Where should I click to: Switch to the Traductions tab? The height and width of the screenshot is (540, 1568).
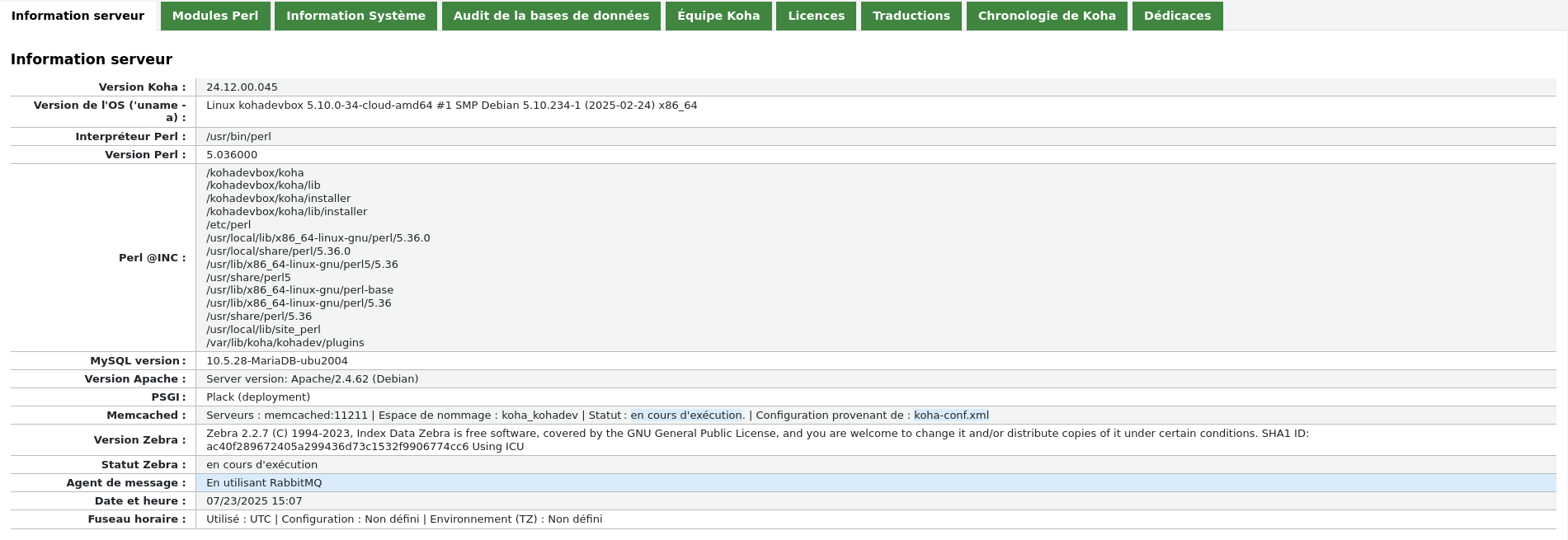(x=911, y=16)
